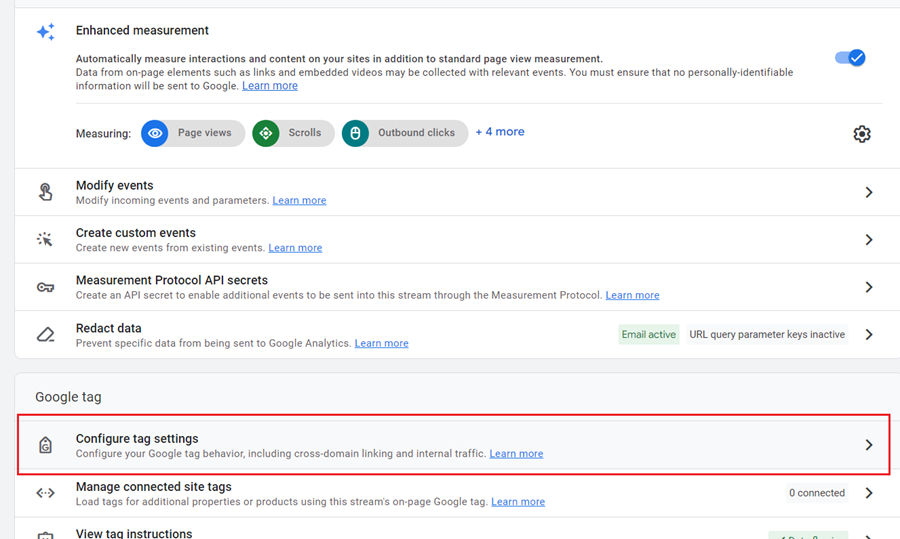Screen dimensions: 900x539
Task: Click URL query parameter keys inactive badge
Action: [767, 335]
